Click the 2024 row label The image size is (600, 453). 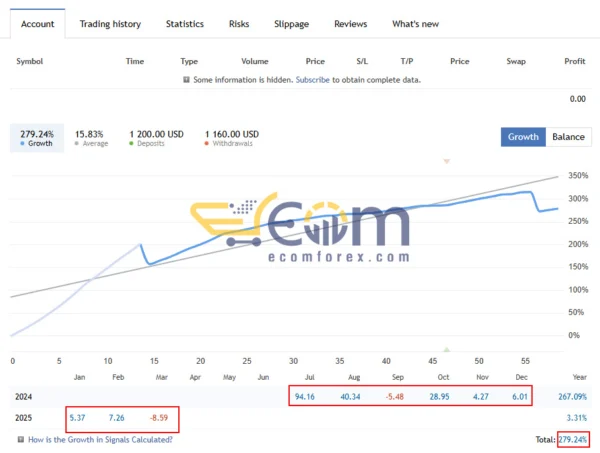tap(23, 396)
